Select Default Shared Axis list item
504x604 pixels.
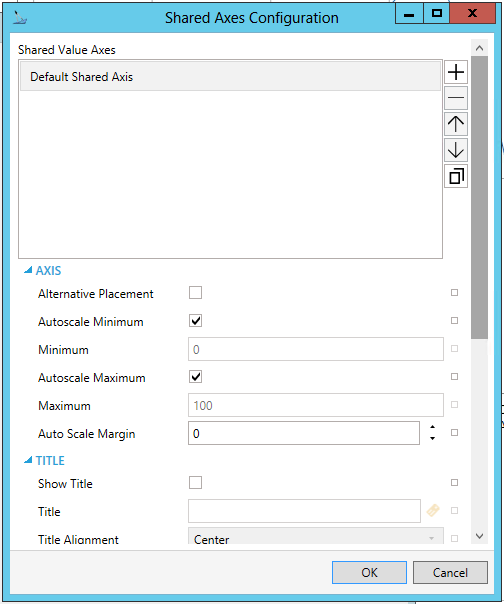point(230,77)
